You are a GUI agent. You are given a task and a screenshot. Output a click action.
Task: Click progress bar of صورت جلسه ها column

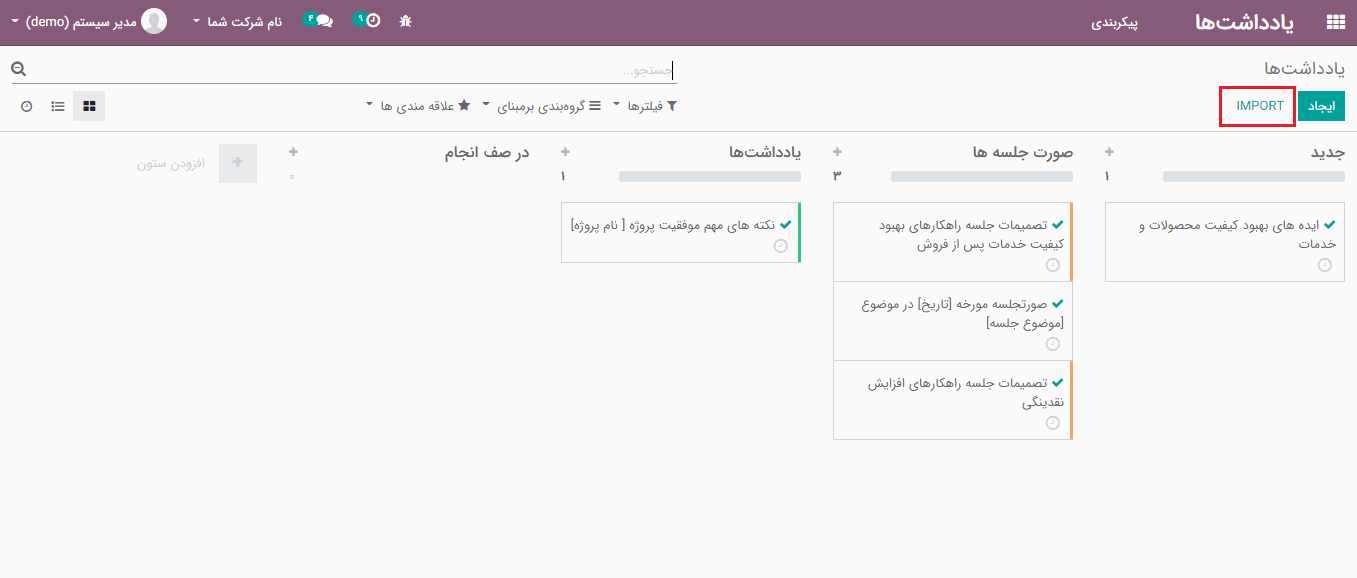(982, 176)
